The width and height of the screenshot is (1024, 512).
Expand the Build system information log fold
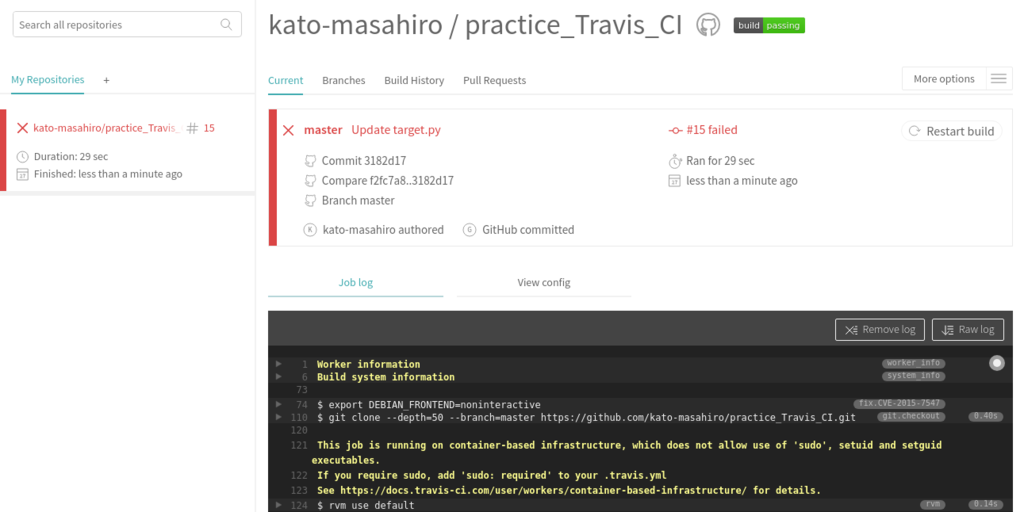279,377
